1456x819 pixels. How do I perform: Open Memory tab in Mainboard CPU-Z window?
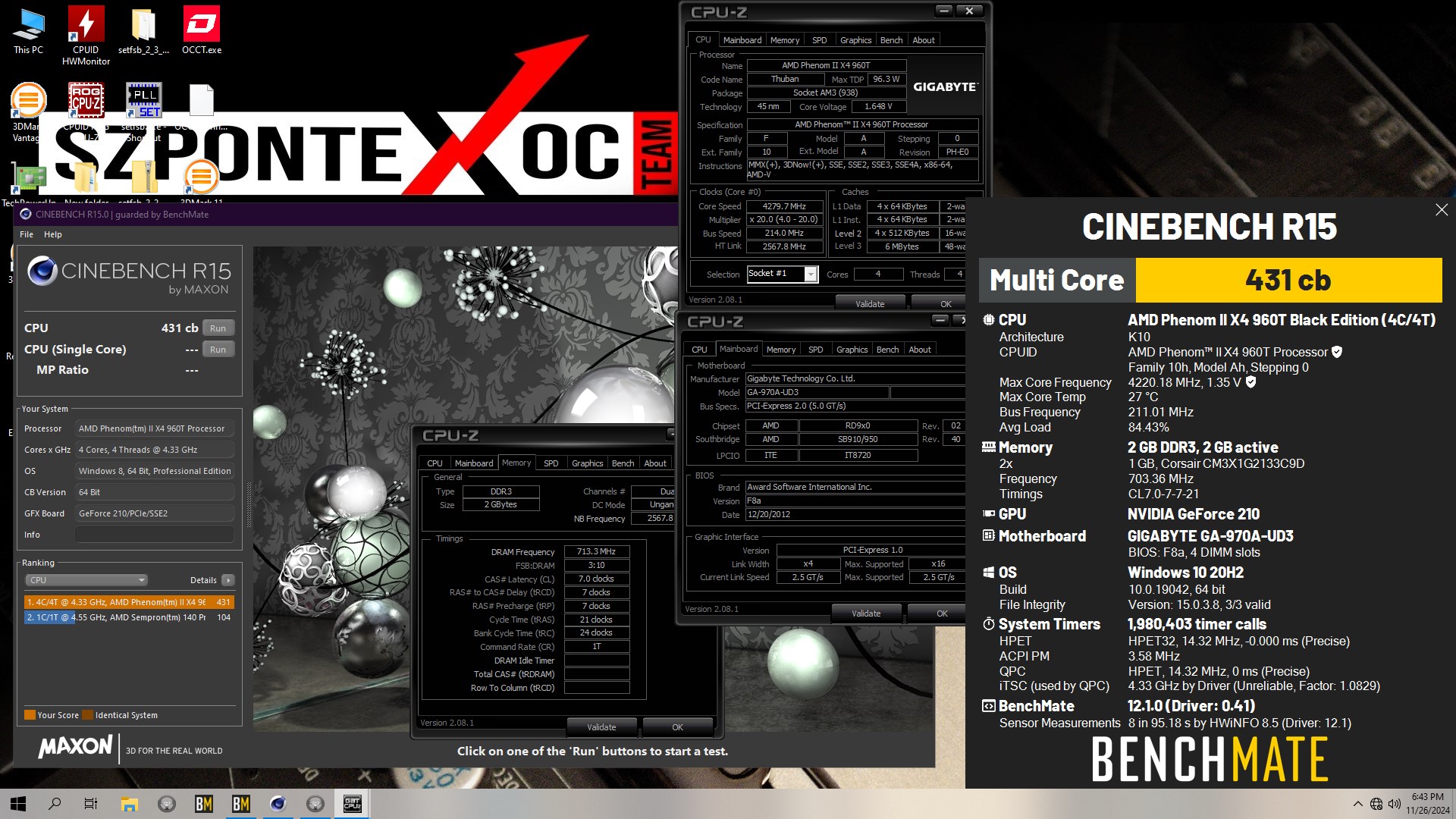coord(781,350)
